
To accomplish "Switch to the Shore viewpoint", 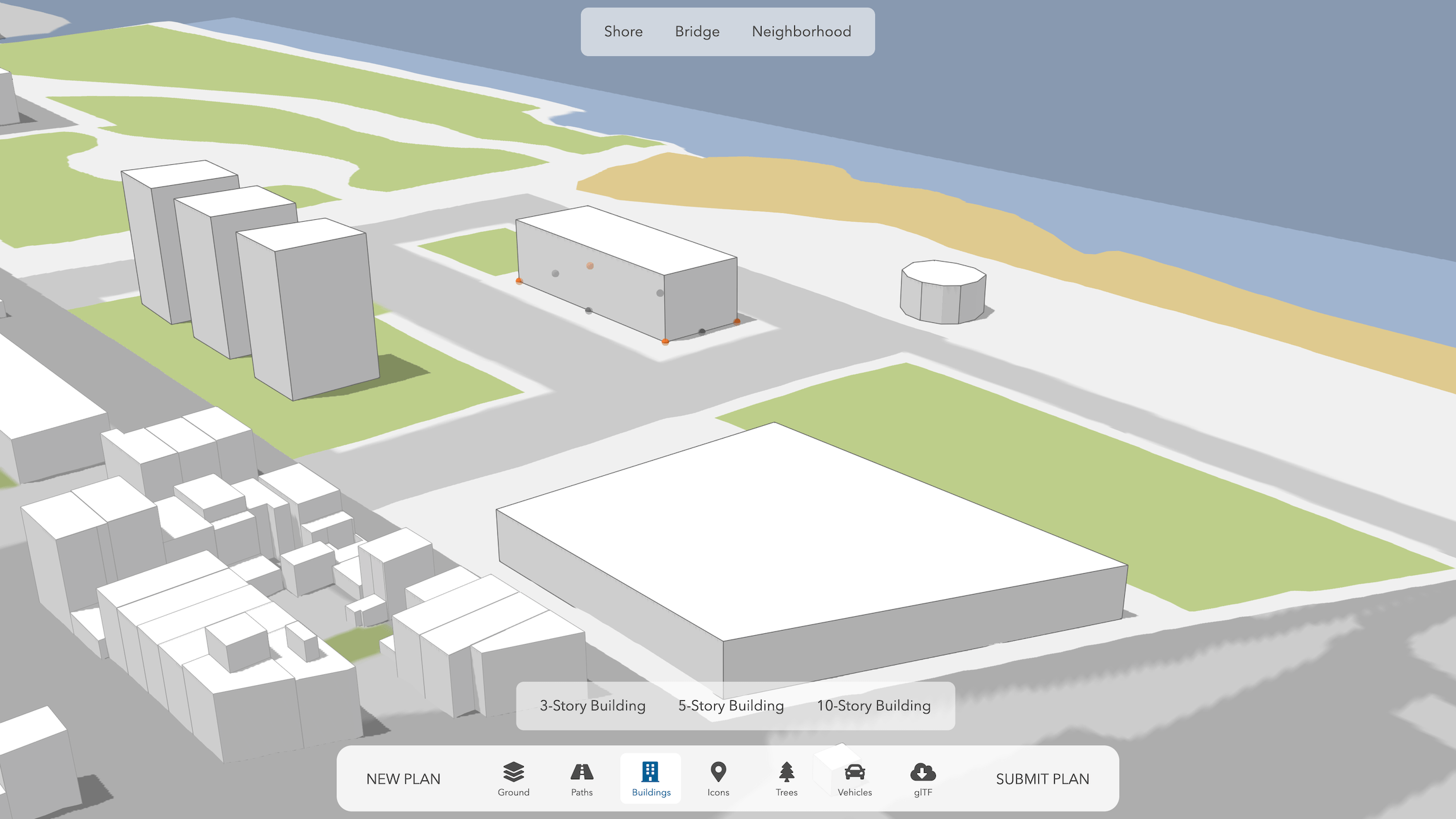I will click(623, 32).
